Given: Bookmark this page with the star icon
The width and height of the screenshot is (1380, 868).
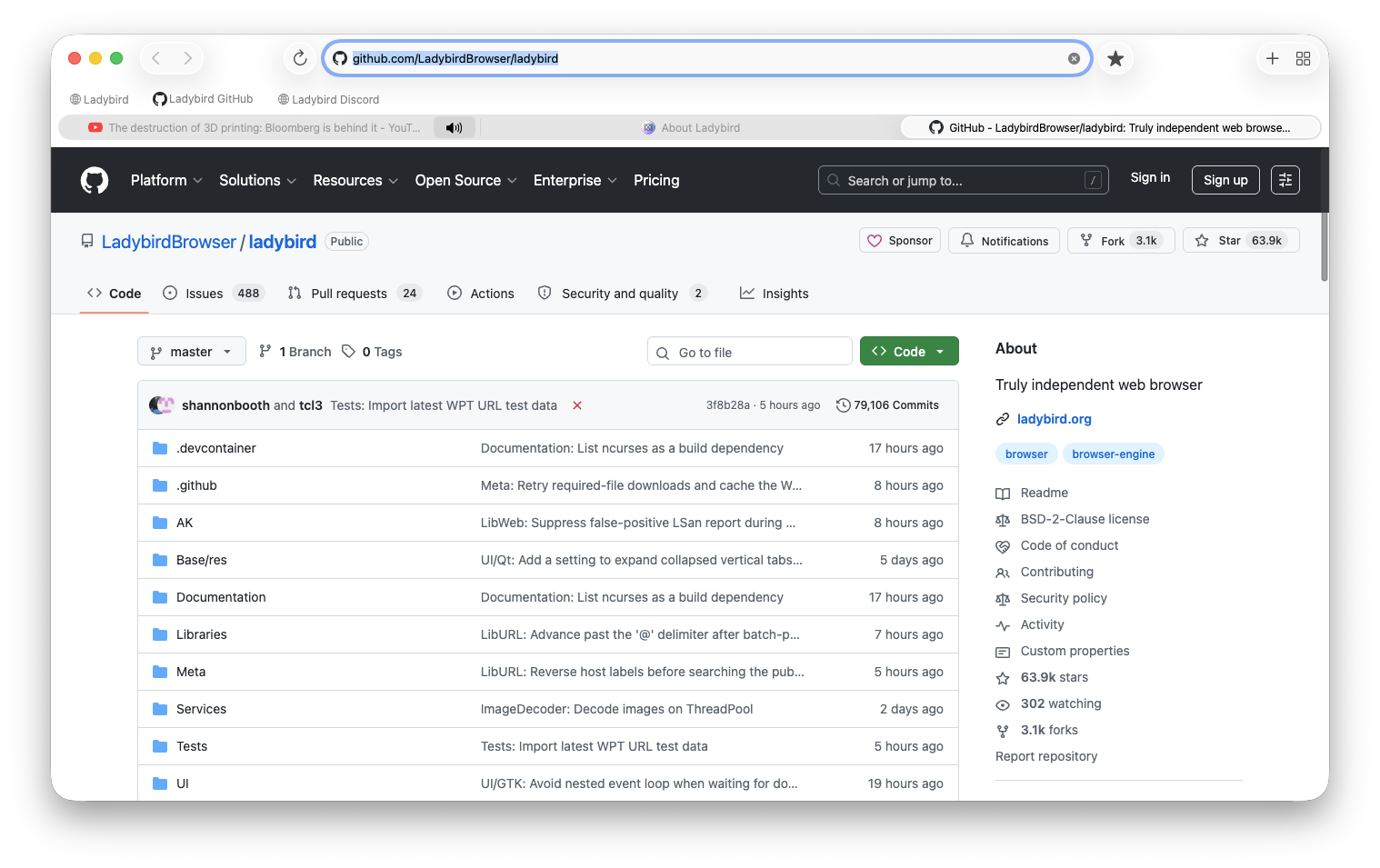Looking at the screenshot, I should pyautogui.click(x=1115, y=58).
